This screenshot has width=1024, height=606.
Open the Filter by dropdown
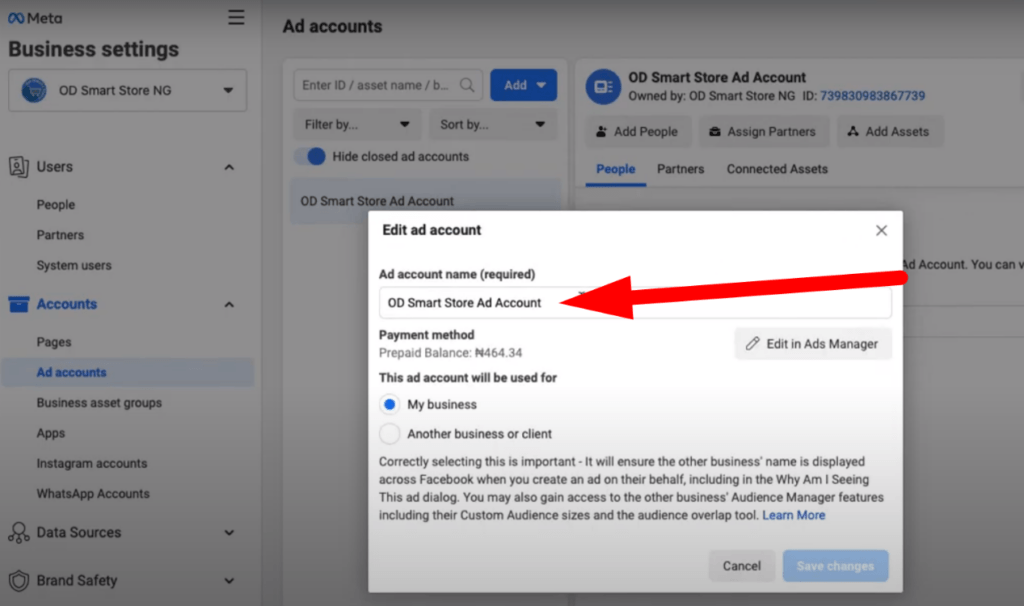[x=357, y=124]
